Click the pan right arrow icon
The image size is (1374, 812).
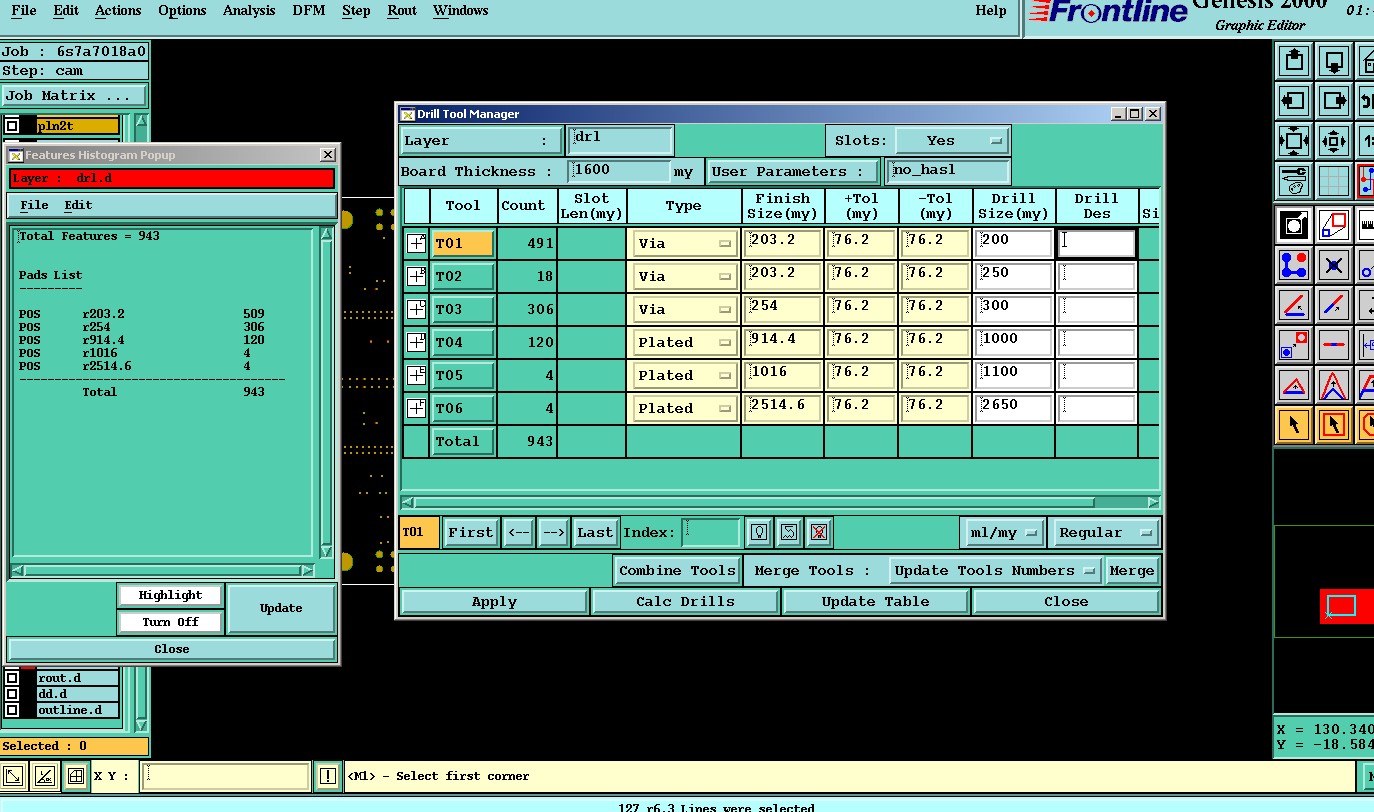[1334, 101]
